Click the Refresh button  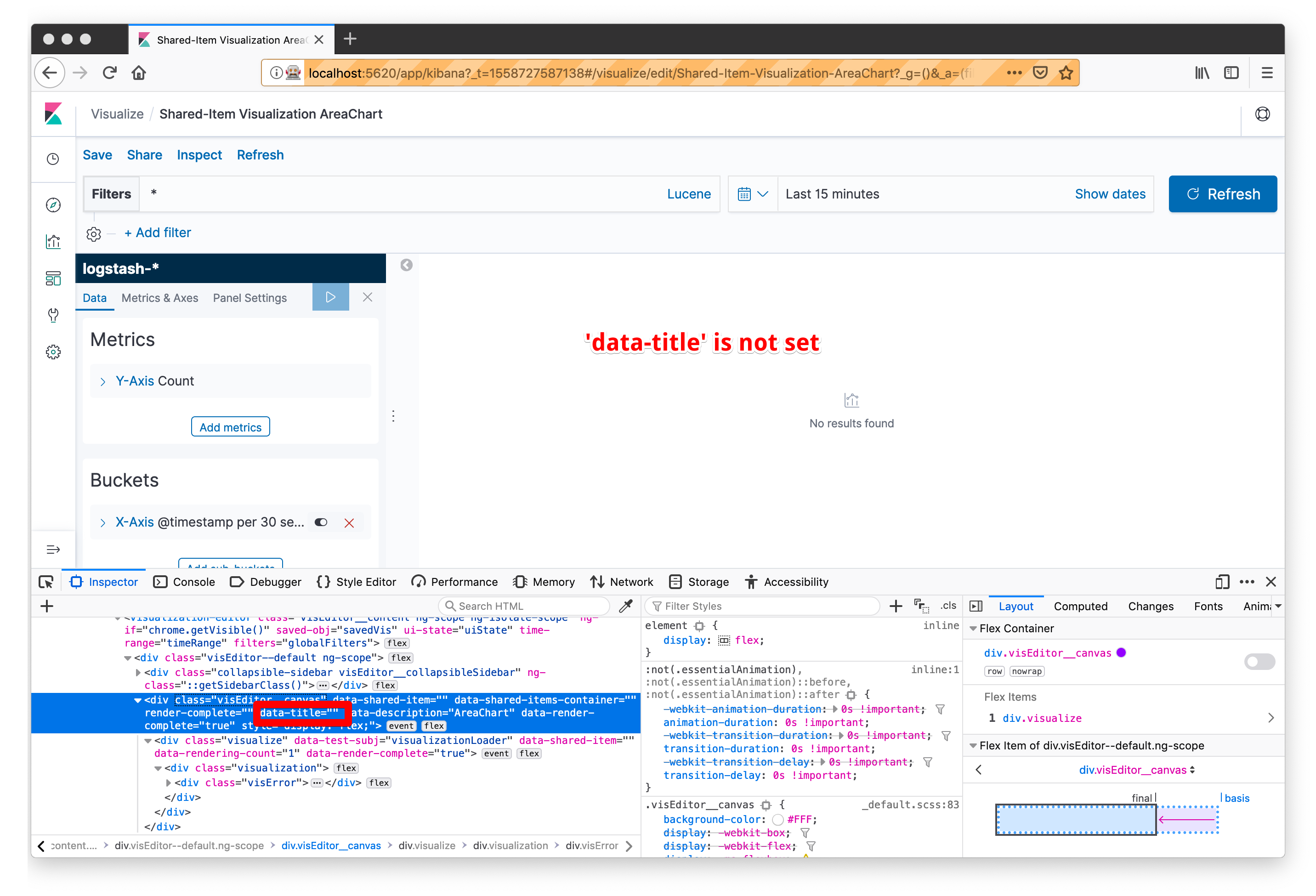click(x=1223, y=194)
